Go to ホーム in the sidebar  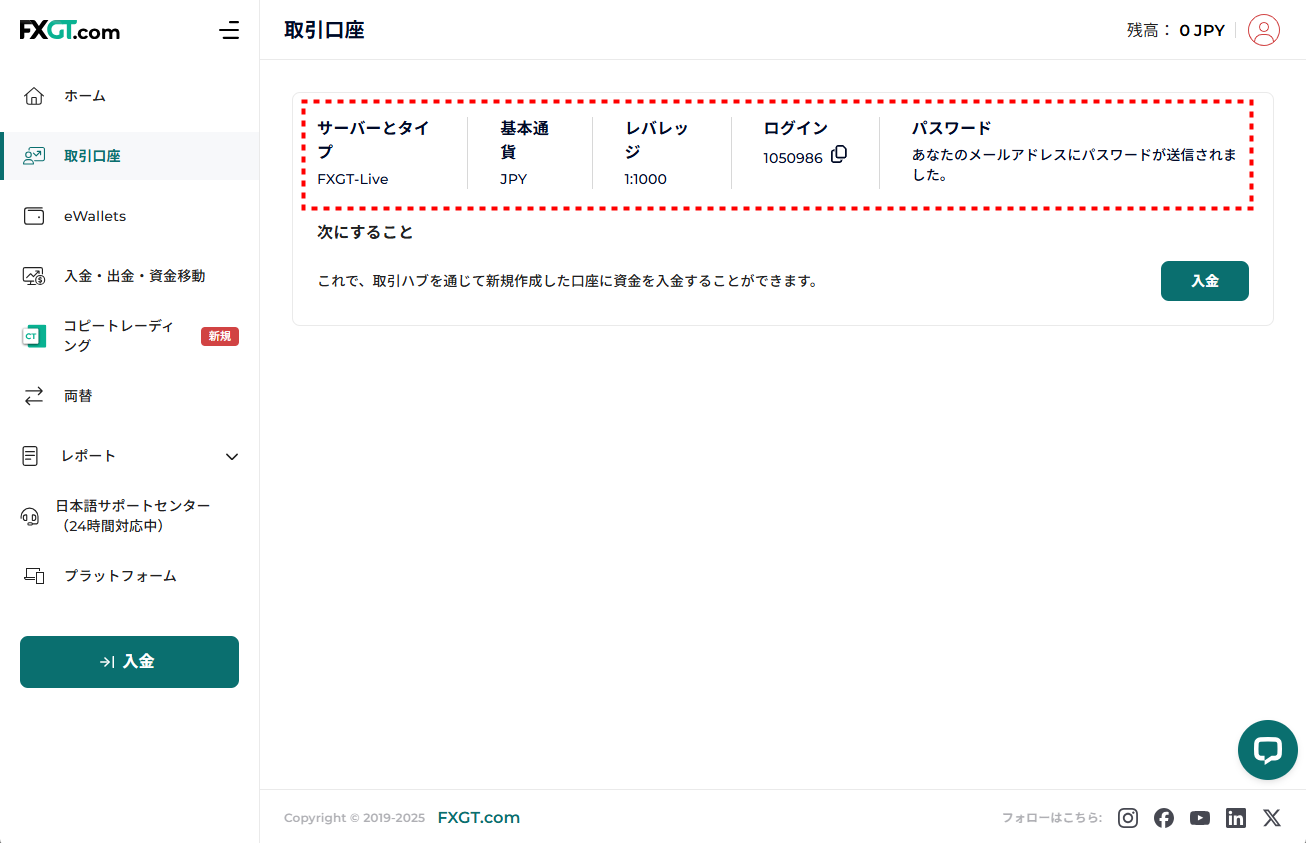pos(85,96)
